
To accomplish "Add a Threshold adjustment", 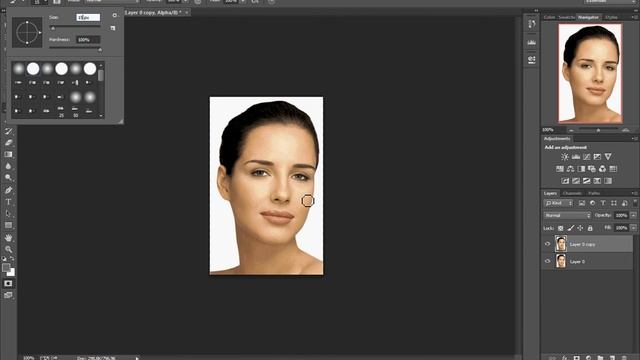I will 587,181.
